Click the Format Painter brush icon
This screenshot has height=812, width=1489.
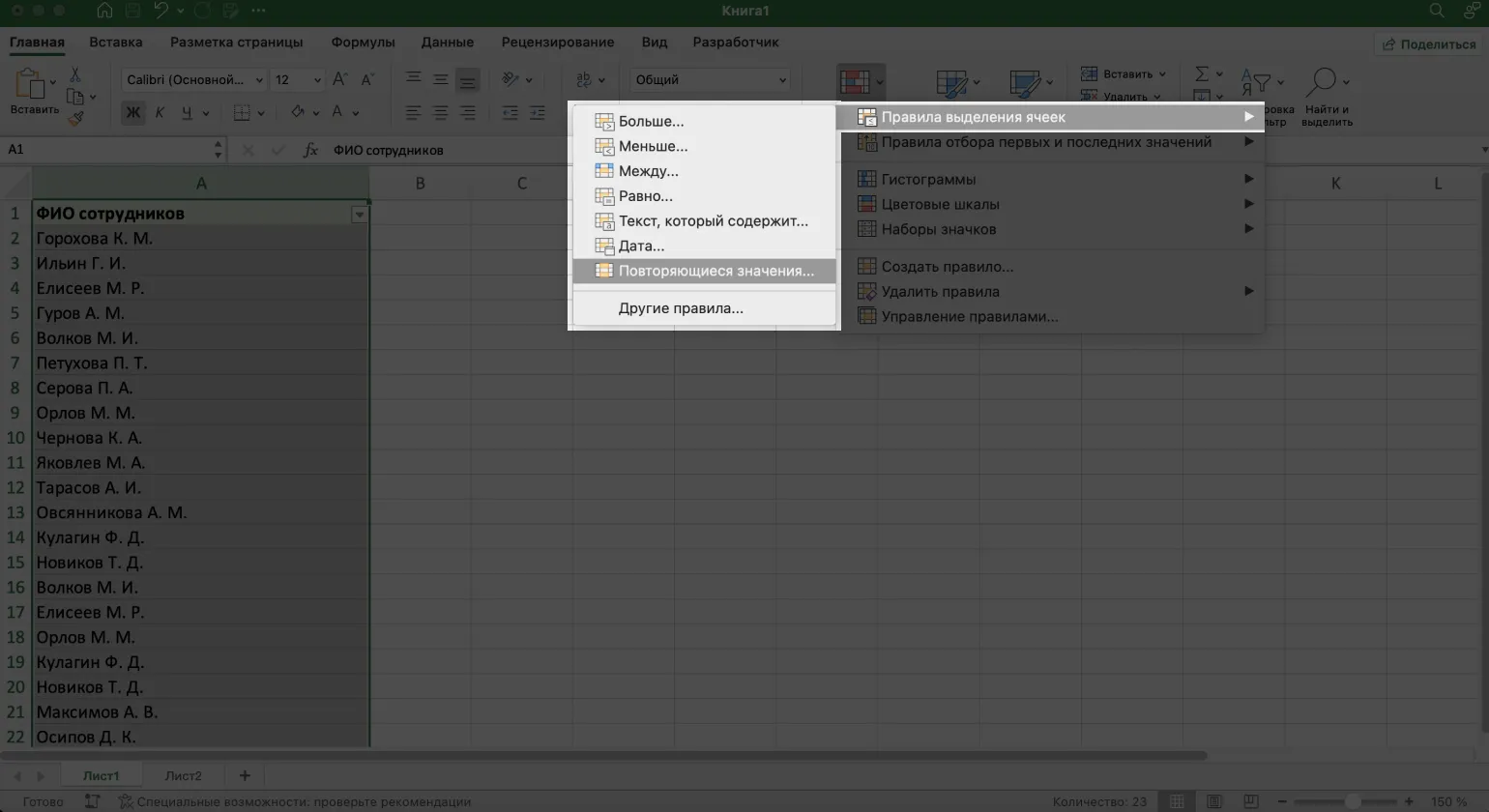[75, 118]
